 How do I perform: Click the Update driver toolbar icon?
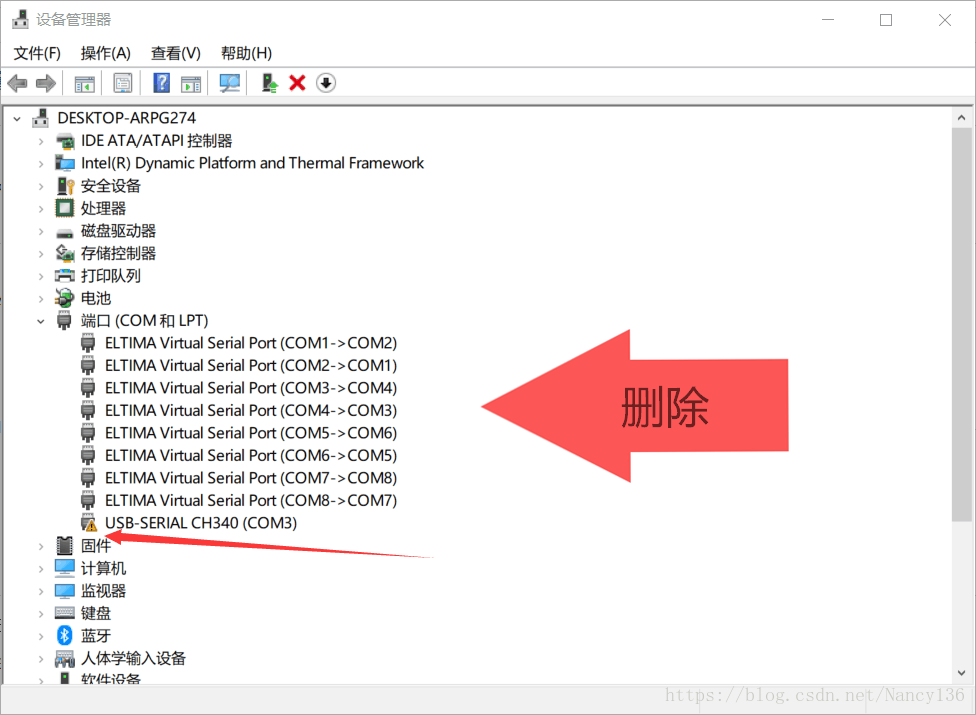(x=269, y=83)
